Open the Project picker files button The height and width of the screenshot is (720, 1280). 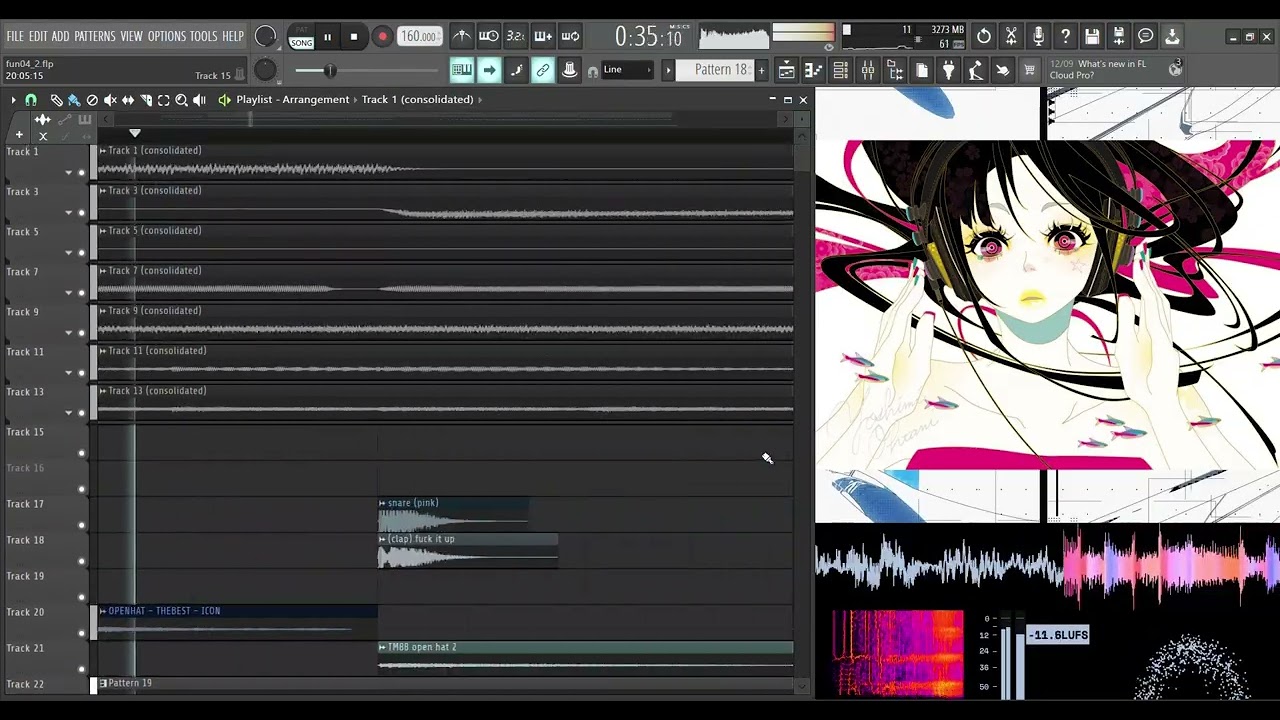coord(922,70)
